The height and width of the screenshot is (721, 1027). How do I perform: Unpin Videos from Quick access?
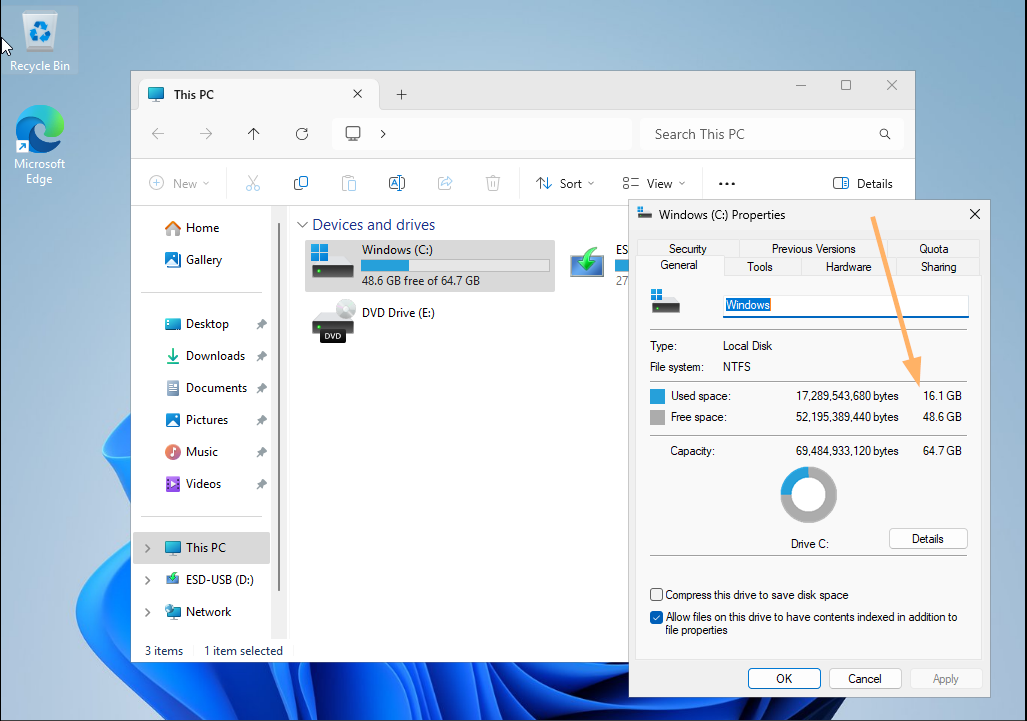261,484
